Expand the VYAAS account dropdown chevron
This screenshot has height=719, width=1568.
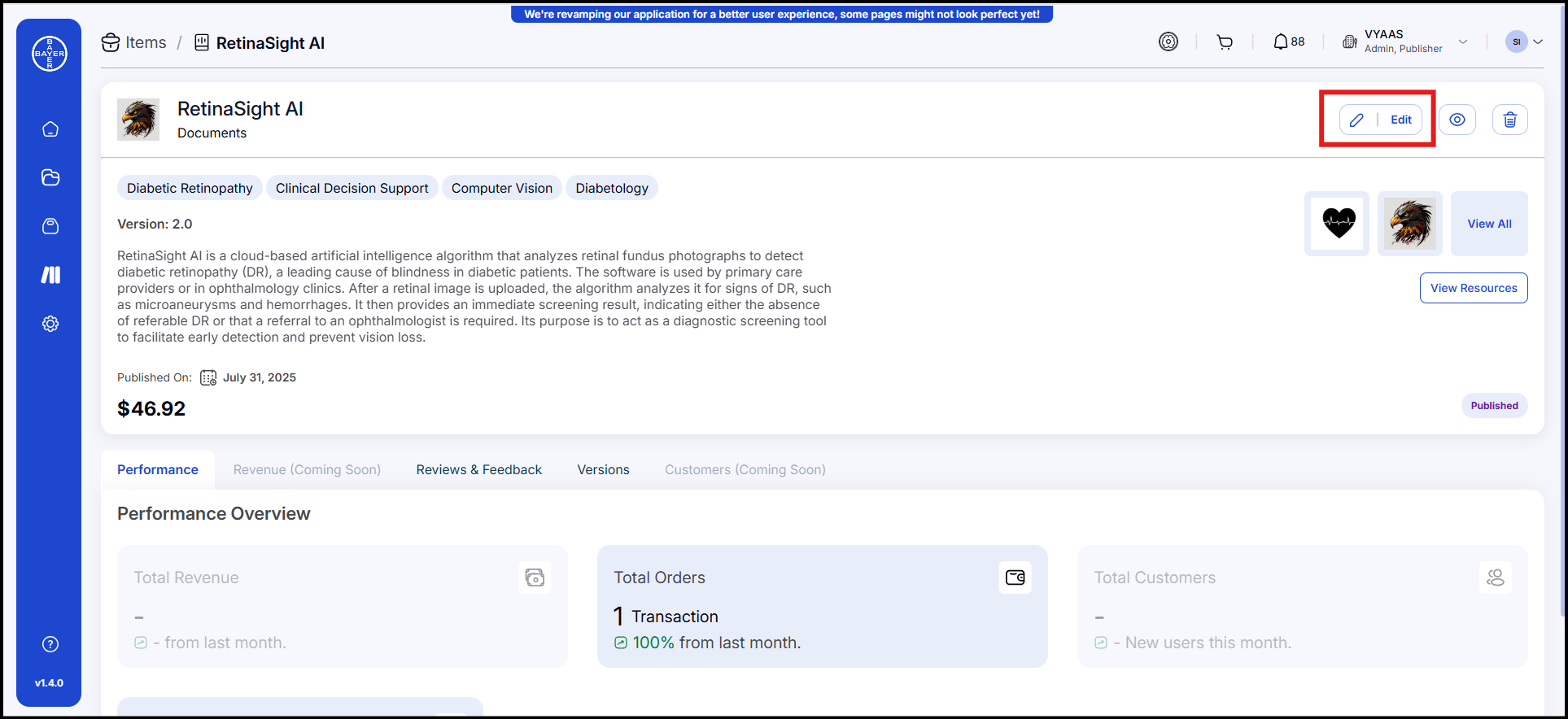[1463, 41]
